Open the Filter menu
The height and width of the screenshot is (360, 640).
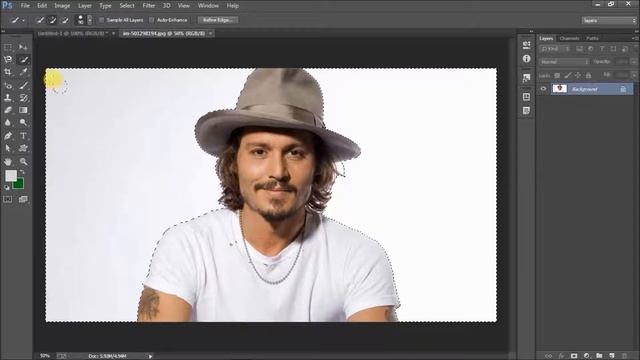[149, 6]
